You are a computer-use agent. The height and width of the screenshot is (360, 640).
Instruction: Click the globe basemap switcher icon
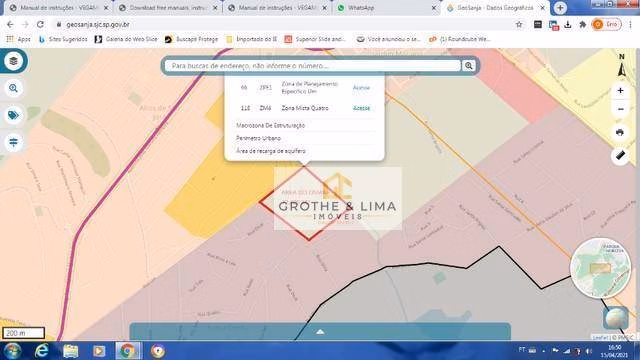(616, 318)
